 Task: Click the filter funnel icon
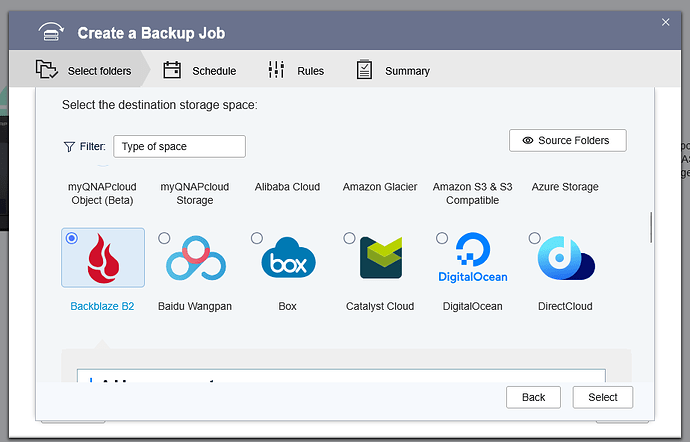(69, 146)
